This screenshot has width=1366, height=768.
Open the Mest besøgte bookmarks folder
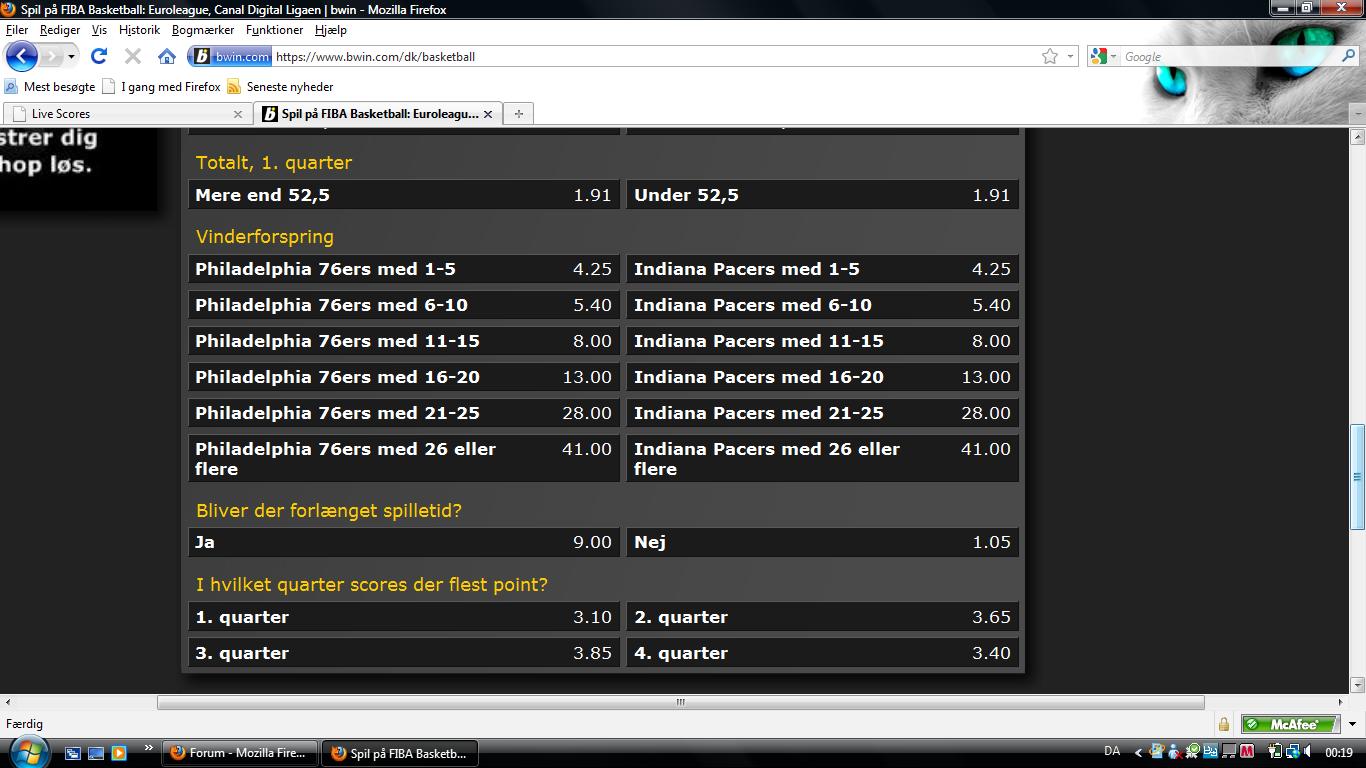coord(50,87)
